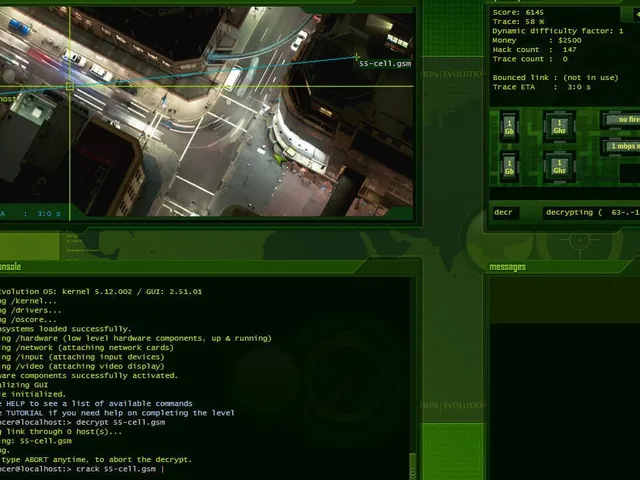This screenshot has width=640, height=480.
Task: Click the 55-cell.gsm label on the map
Action: 385,64
